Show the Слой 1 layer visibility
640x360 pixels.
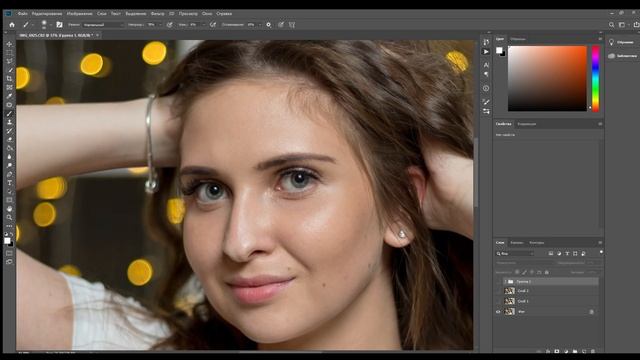498,301
